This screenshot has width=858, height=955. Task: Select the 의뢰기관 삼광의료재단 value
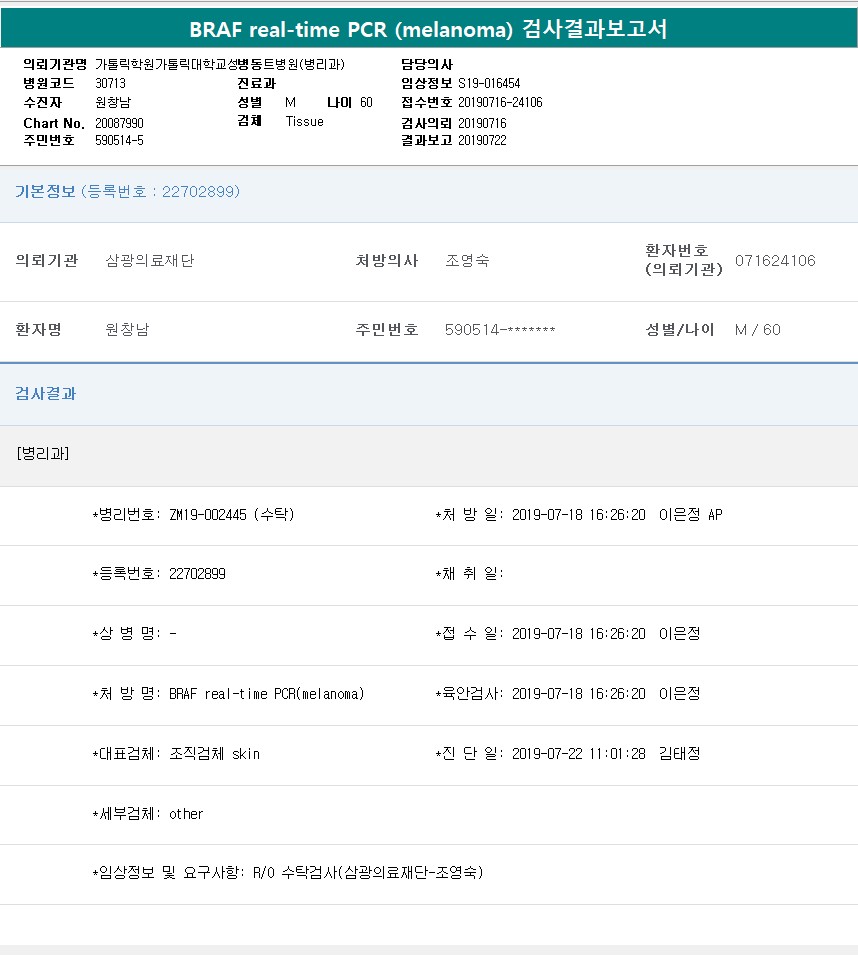[150, 261]
